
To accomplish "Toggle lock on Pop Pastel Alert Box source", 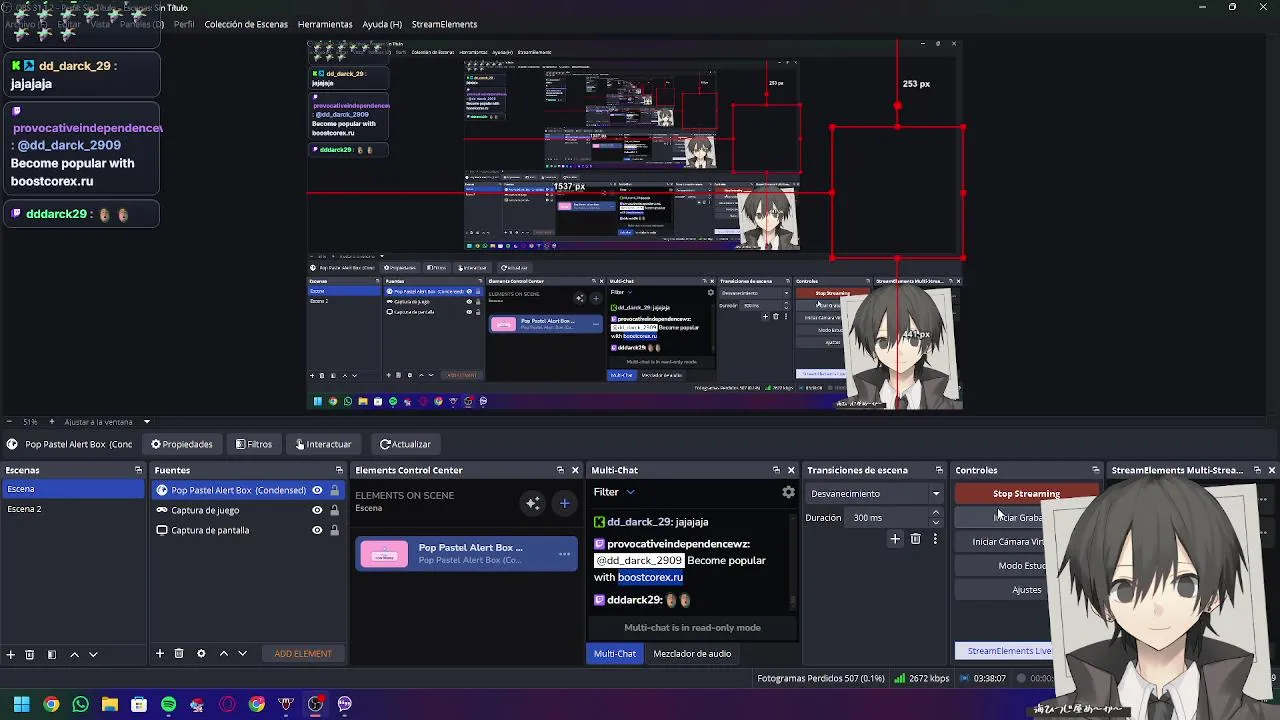I will 334,490.
